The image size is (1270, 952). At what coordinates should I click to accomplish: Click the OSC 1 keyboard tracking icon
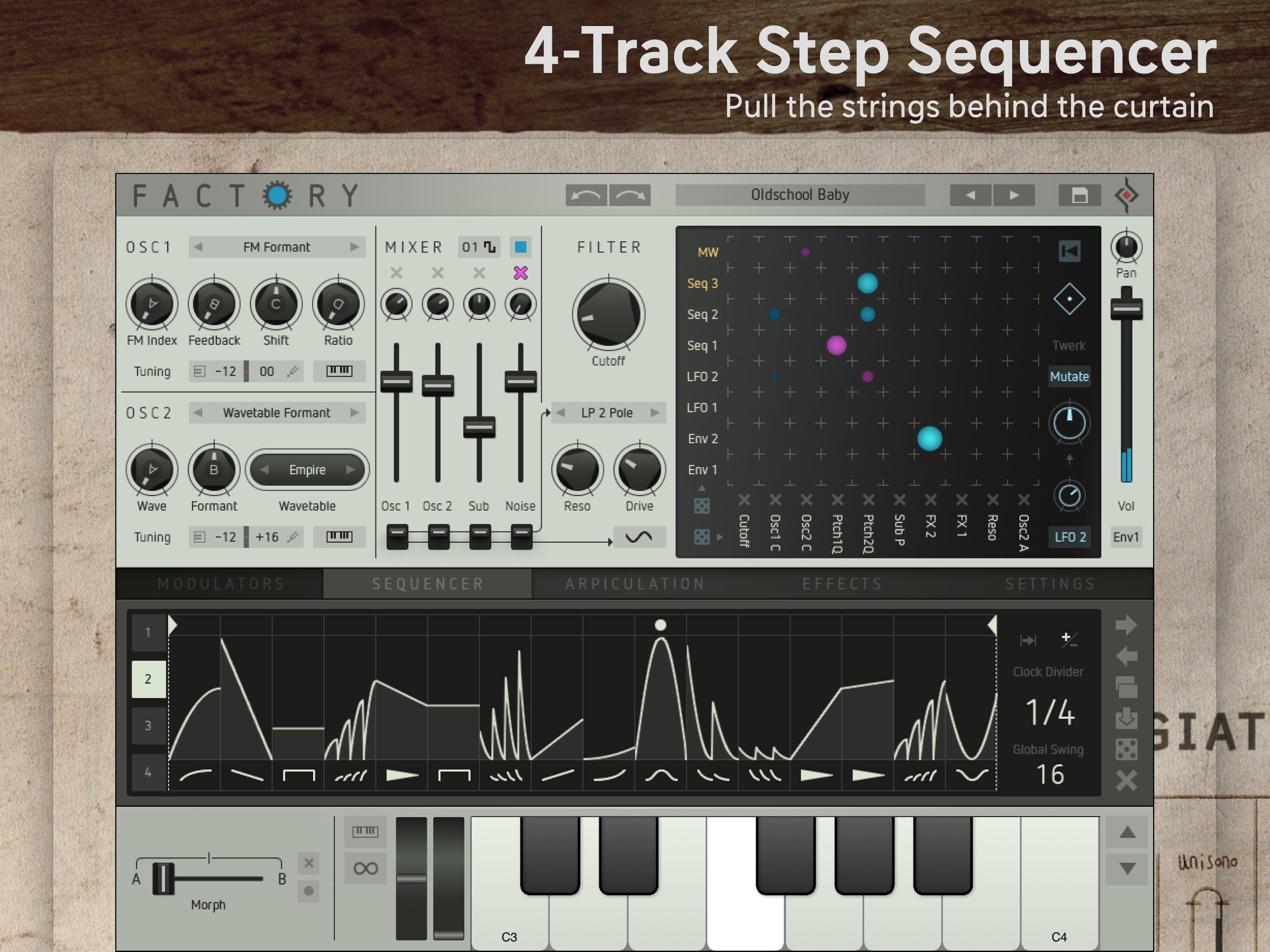pyautogui.click(x=339, y=371)
